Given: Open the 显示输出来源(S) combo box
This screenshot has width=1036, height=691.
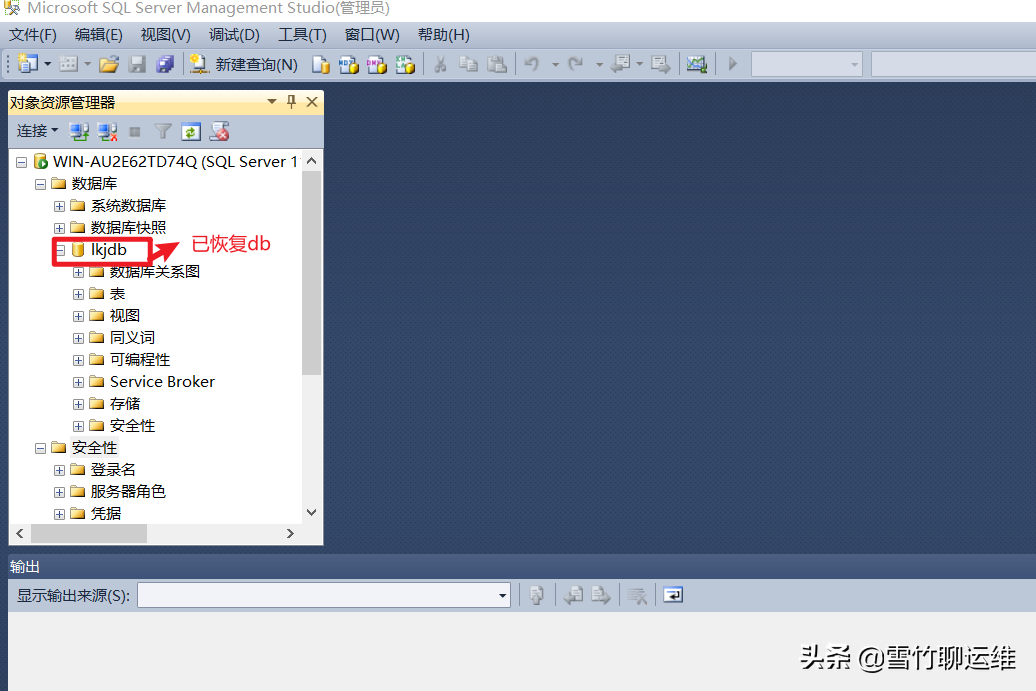Looking at the screenshot, I should pyautogui.click(x=324, y=595).
